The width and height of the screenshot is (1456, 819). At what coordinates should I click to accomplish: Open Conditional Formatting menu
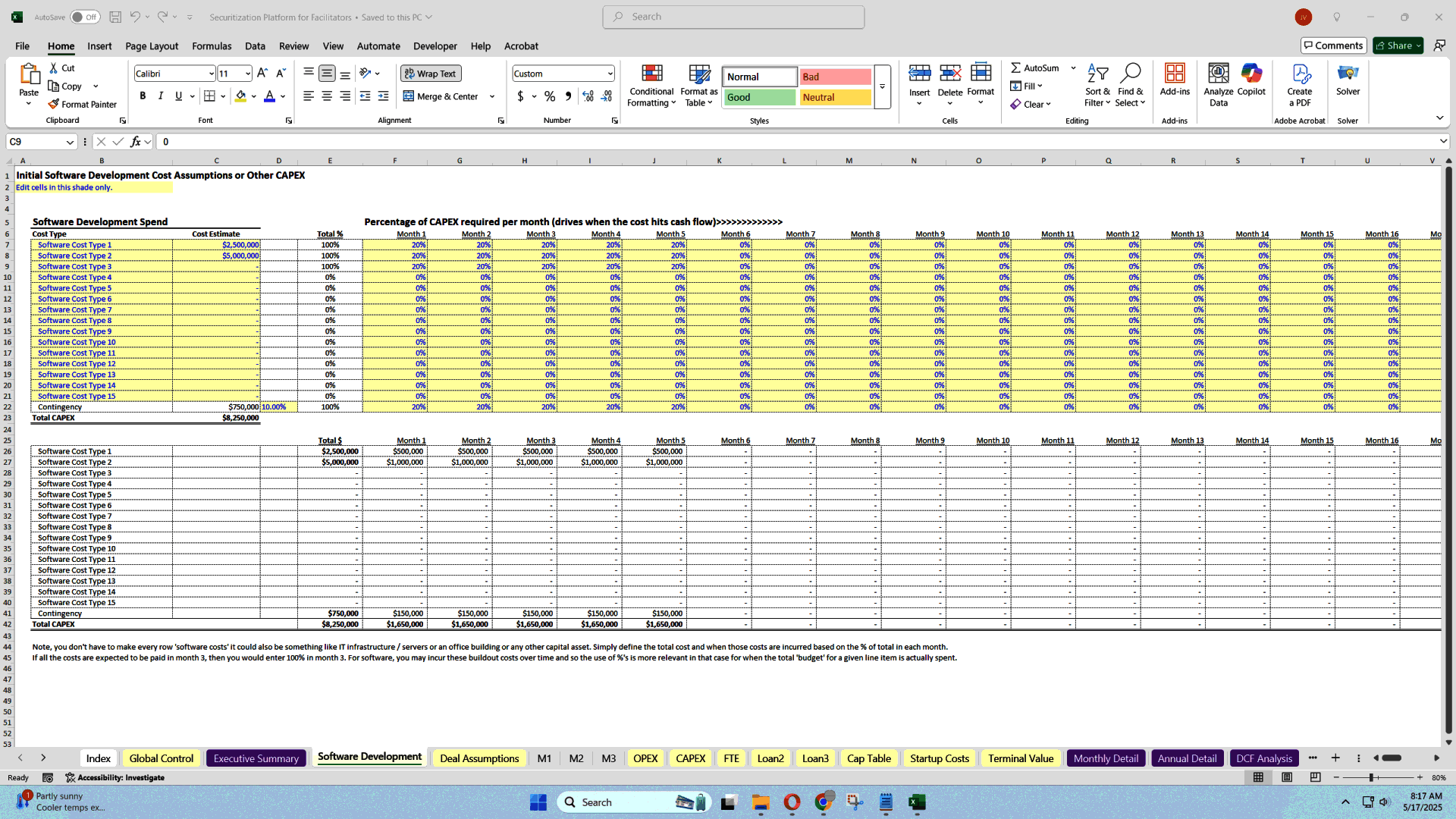[x=651, y=85]
